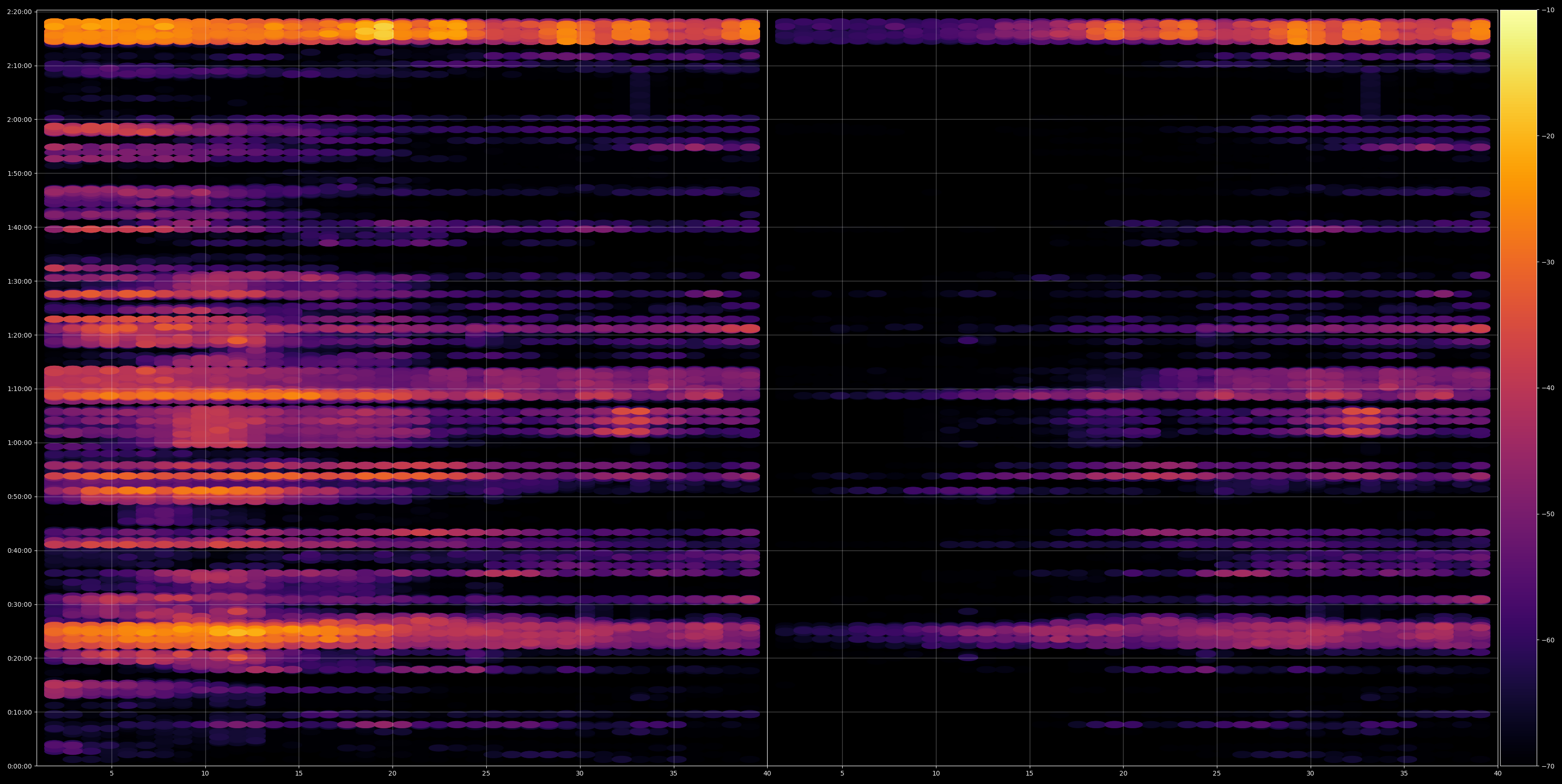This screenshot has height=784, width=1562.
Task: Pick the 0:30:00 time label
Action: point(19,604)
